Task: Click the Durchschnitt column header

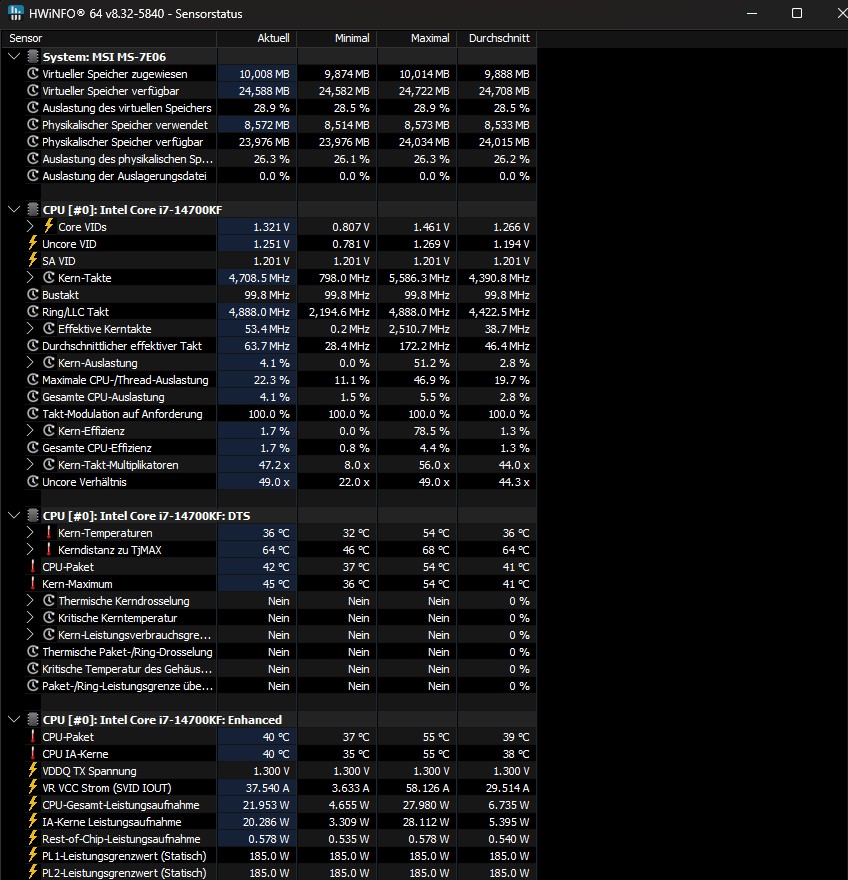Action: 497,38
